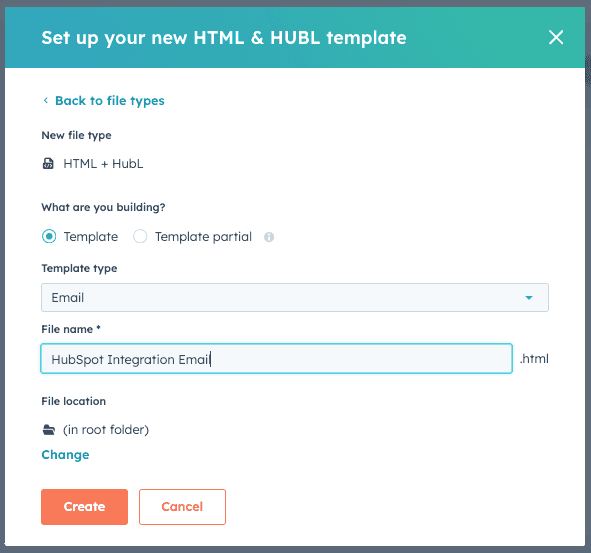The width and height of the screenshot is (591, 553).
Task: Click the 'Template partial' label text
Action: pos(203,237)
